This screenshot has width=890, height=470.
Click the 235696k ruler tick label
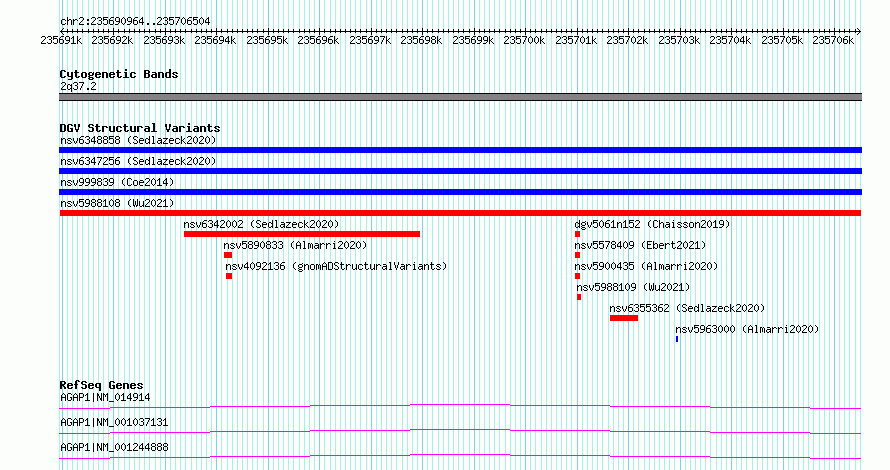[x=318, y=40]
